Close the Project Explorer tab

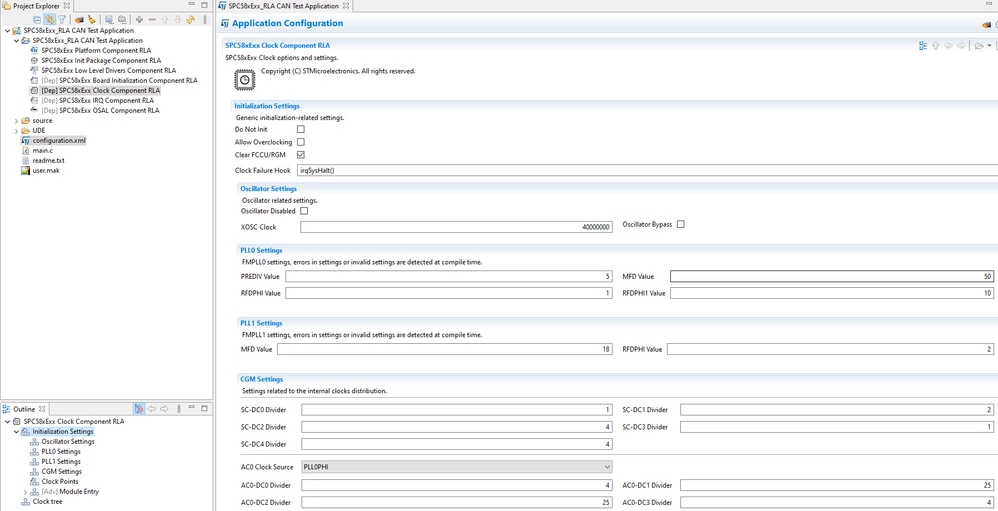(x=67, y=5)
